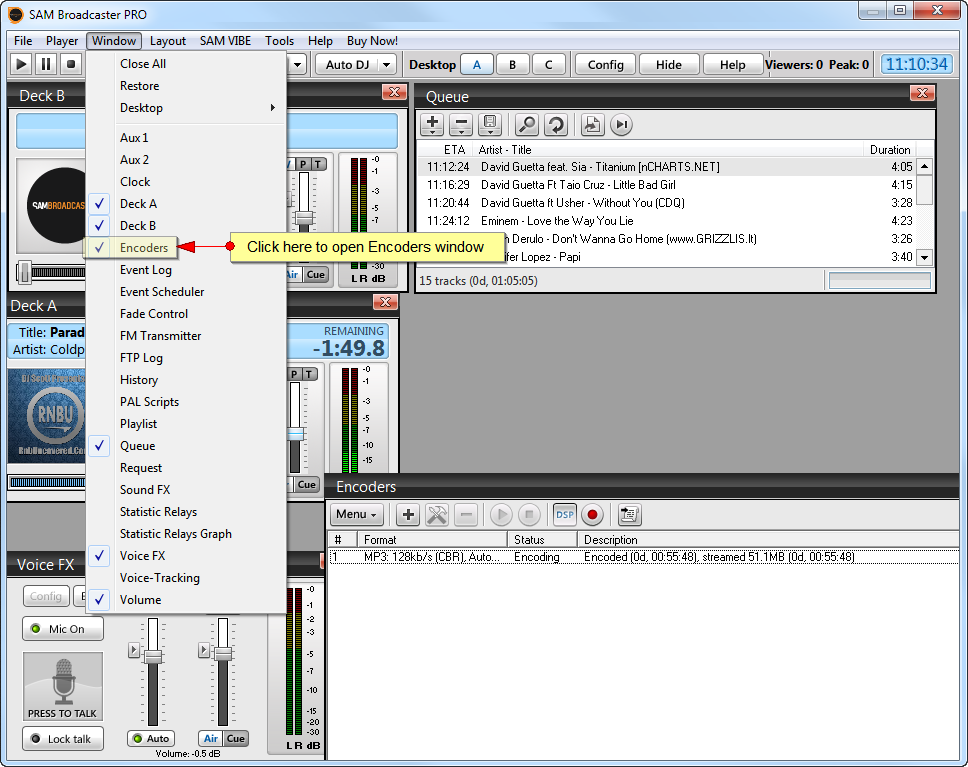Add a new encoder with the plus icon

408,515
